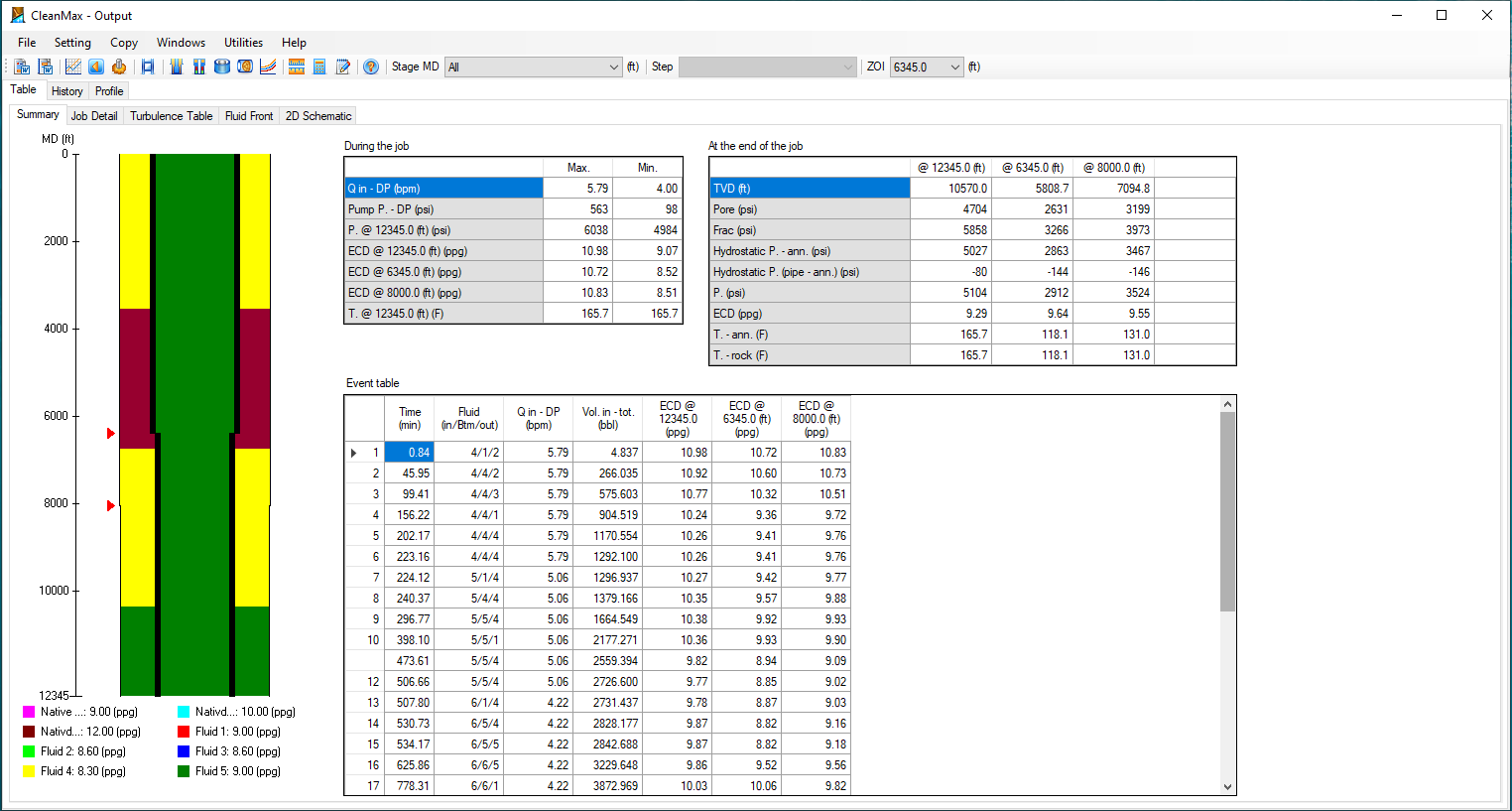Open the line graph plot icon
1512x811 pixels.
[x=72, y=67]
